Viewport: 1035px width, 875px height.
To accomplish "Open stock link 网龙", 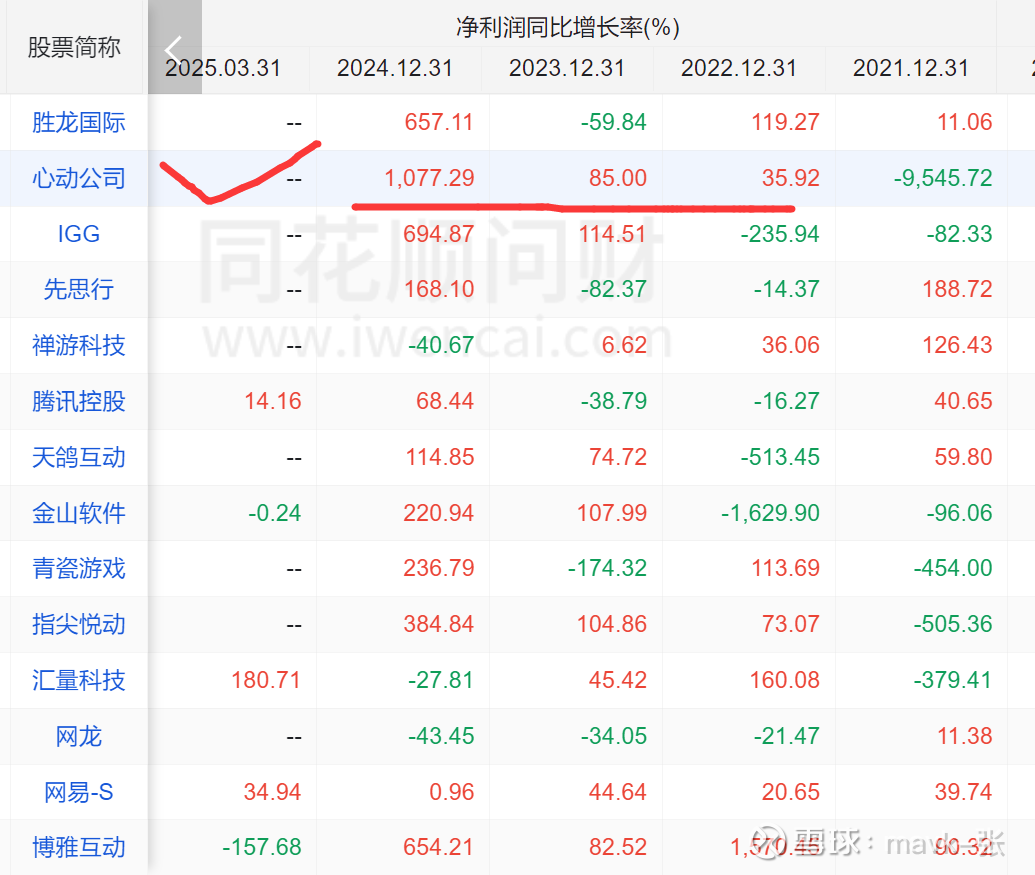I will (79, 736).
